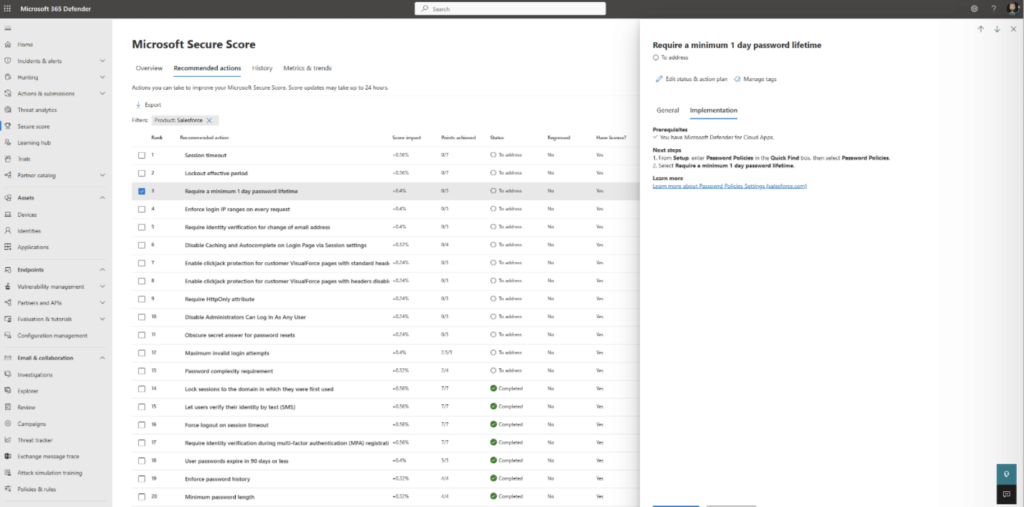The image size is (1024, 507).
Task: Check the Session timeout row checkbox
Action: [x=142, y=155]
